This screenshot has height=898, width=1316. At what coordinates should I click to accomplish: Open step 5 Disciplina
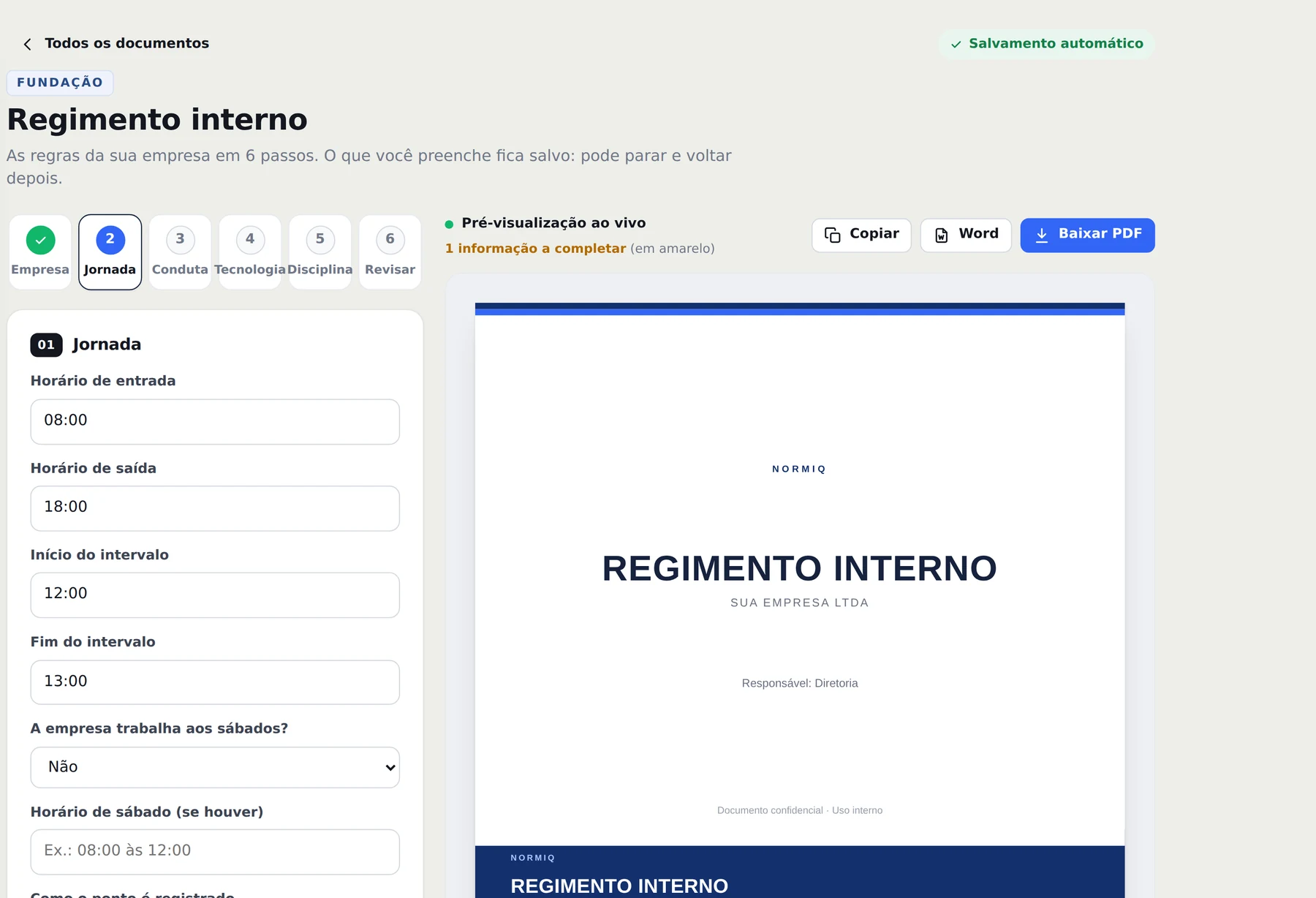(320, 252)
